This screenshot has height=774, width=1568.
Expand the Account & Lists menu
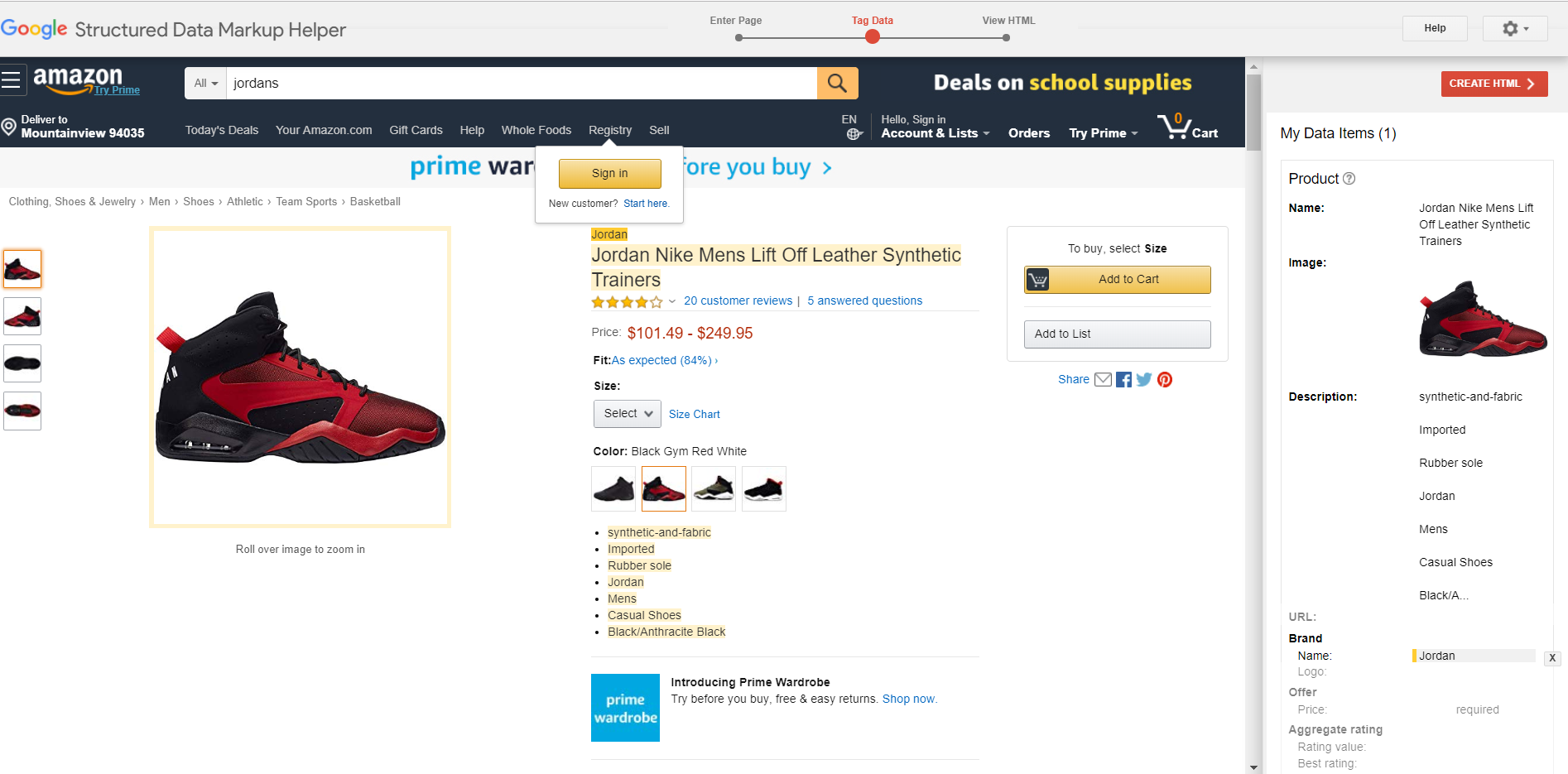pyautogui.click(x=935, y=133)
